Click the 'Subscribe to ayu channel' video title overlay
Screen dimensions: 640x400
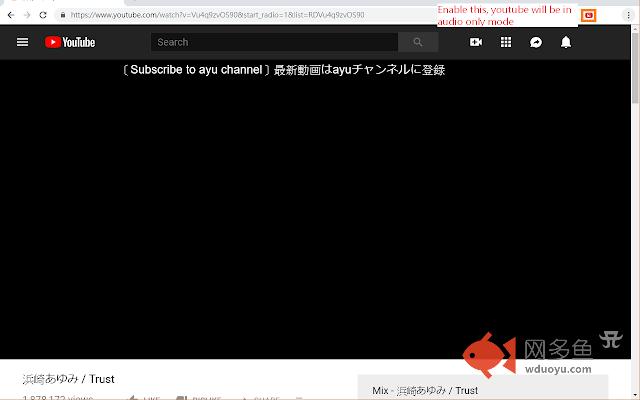[284, 70]
